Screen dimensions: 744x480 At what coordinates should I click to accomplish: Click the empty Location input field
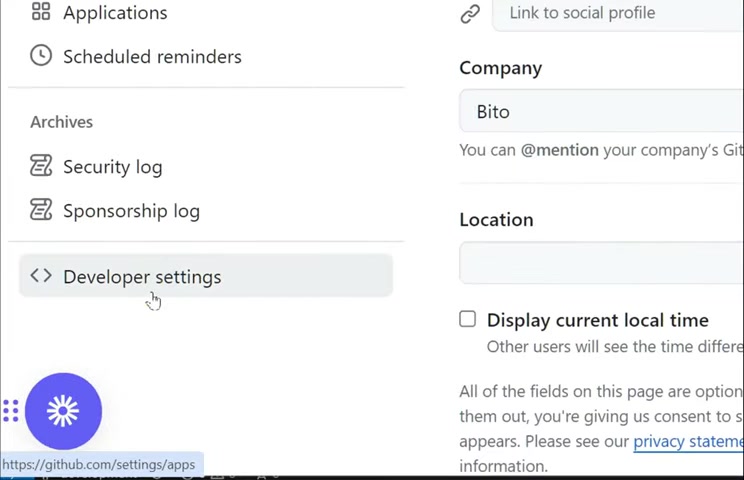pos(602,263)
